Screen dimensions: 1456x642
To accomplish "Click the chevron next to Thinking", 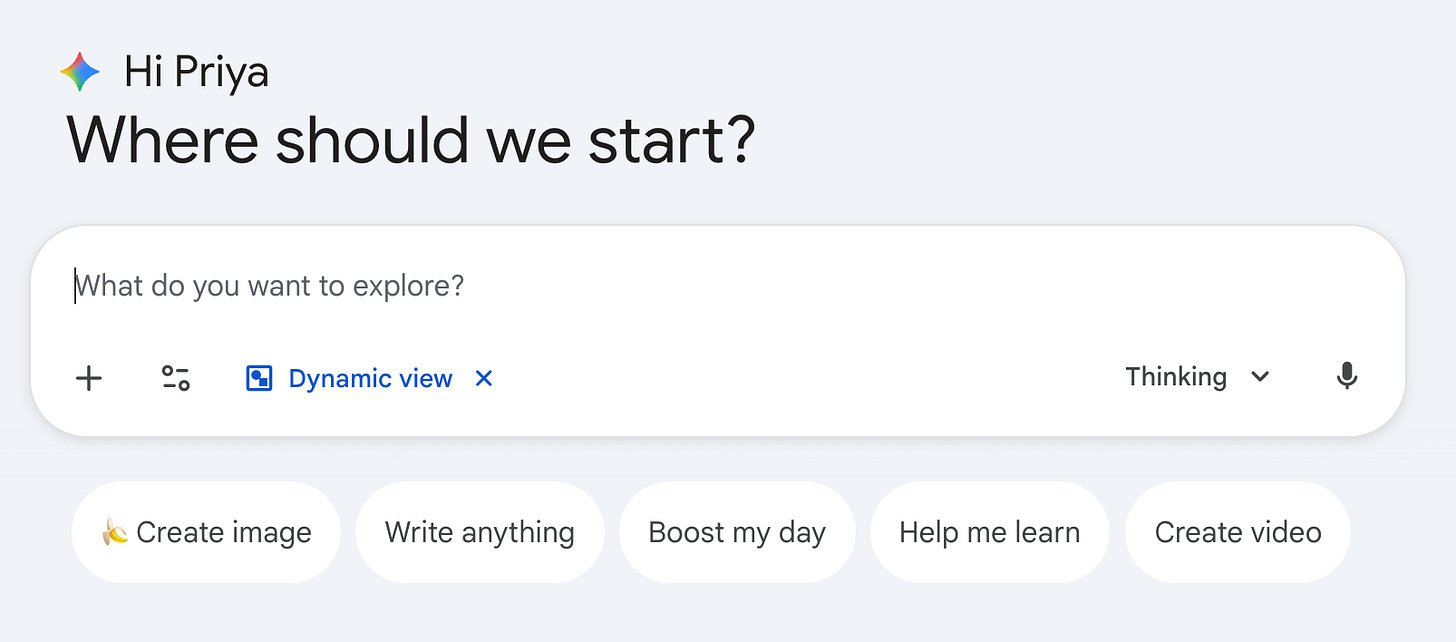I will pos(1260,377).
